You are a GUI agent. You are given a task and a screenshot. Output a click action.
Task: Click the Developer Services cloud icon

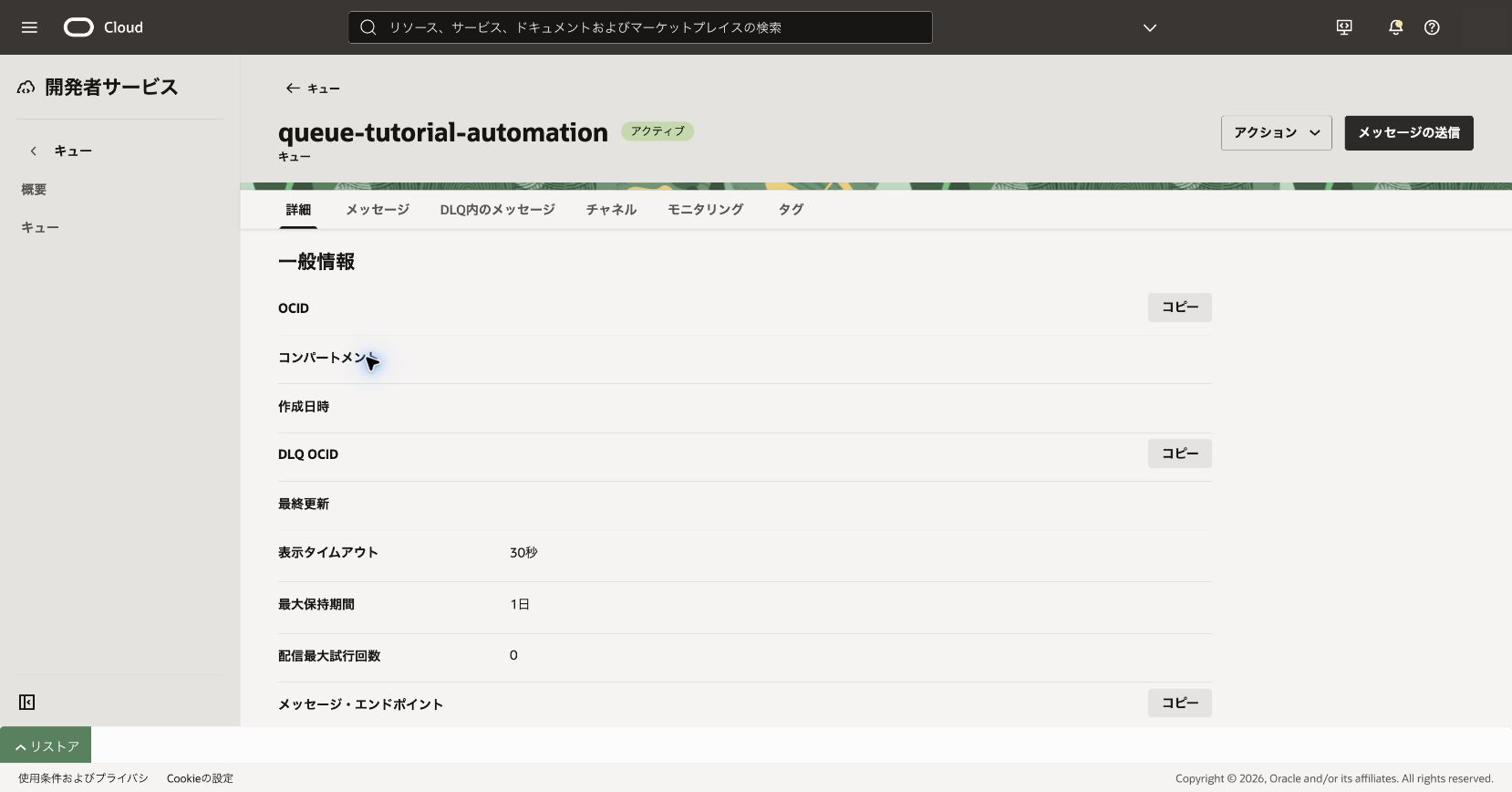(26, 88)
